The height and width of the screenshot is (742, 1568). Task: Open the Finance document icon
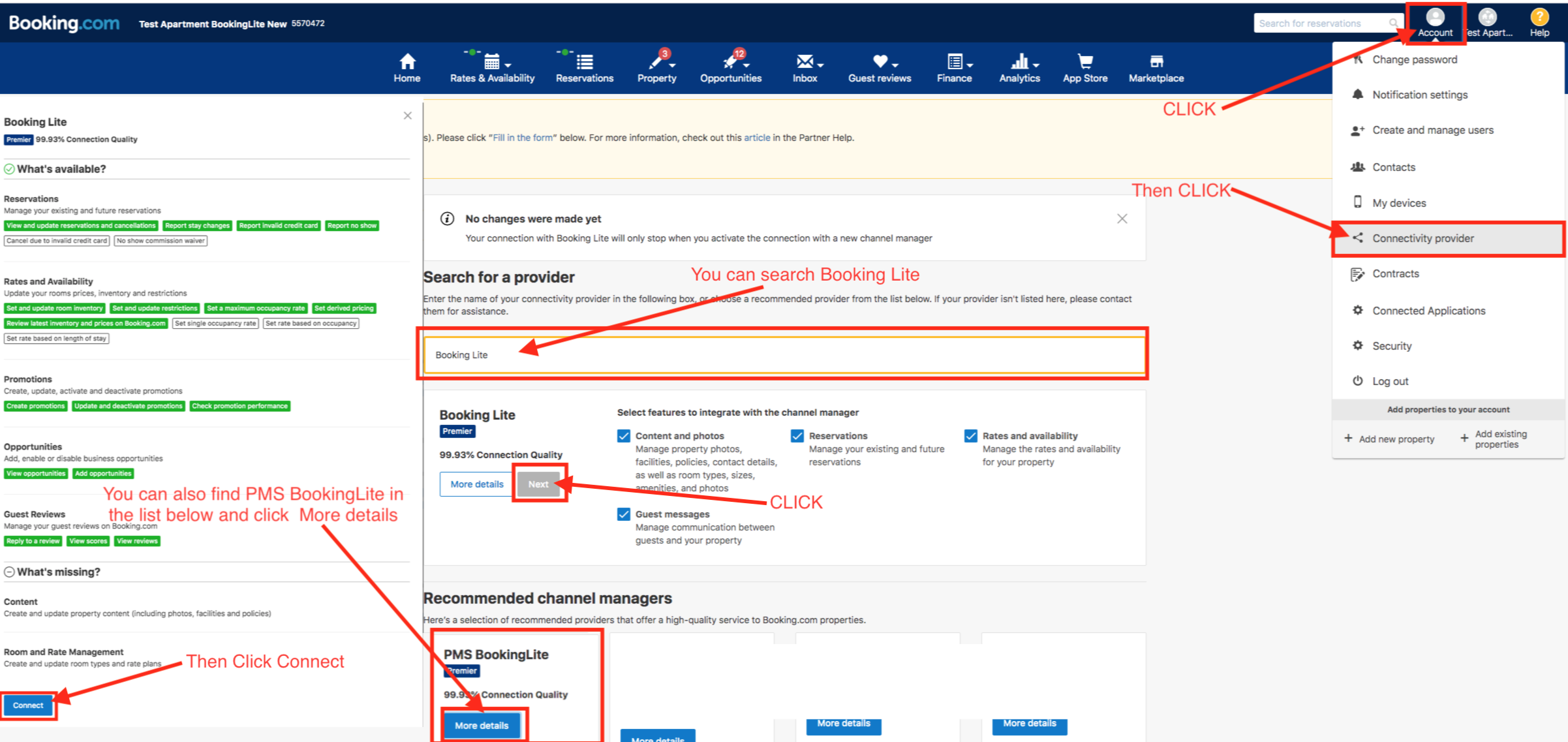point(955,61)
